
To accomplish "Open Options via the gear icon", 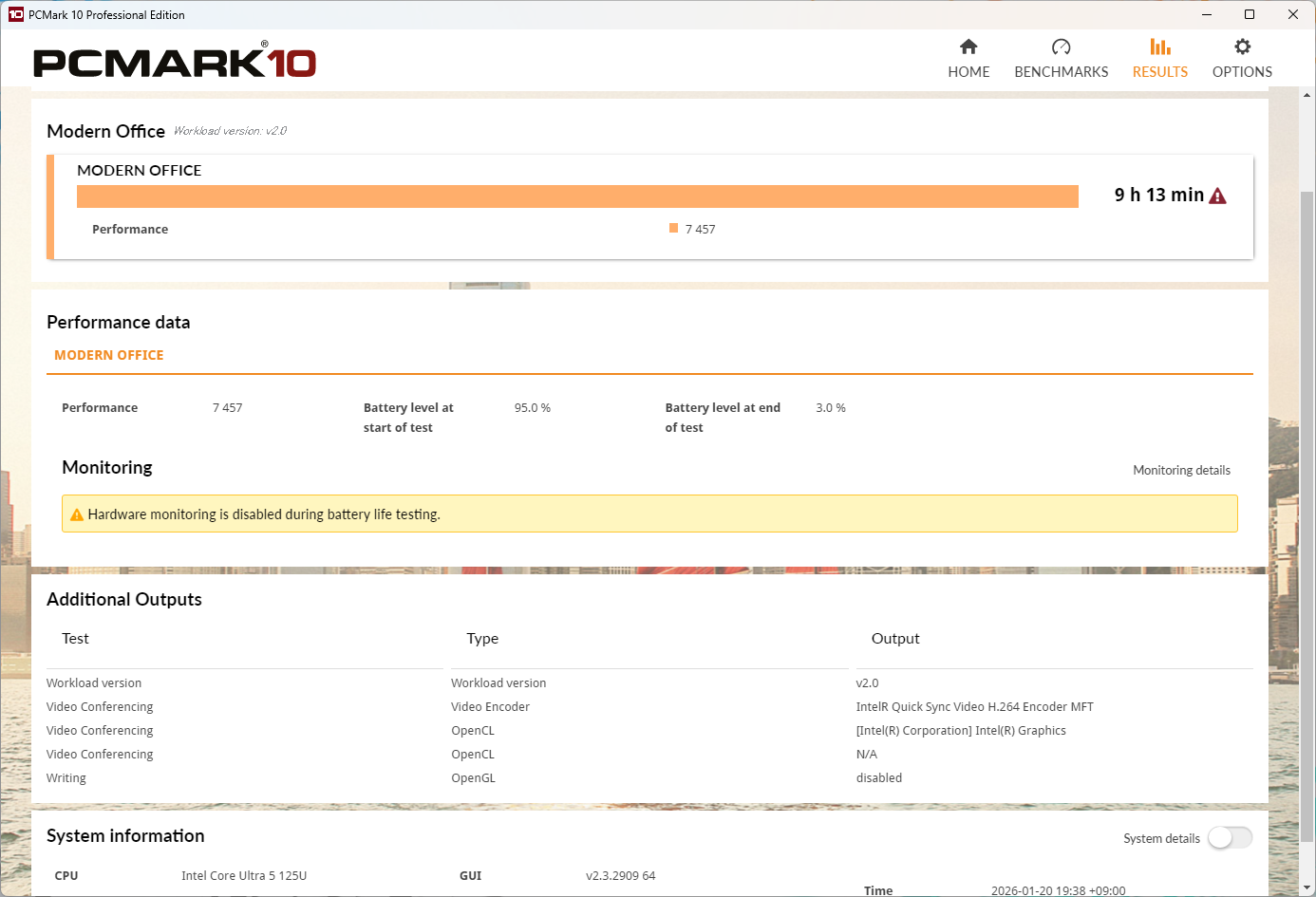I will 1242,47.
